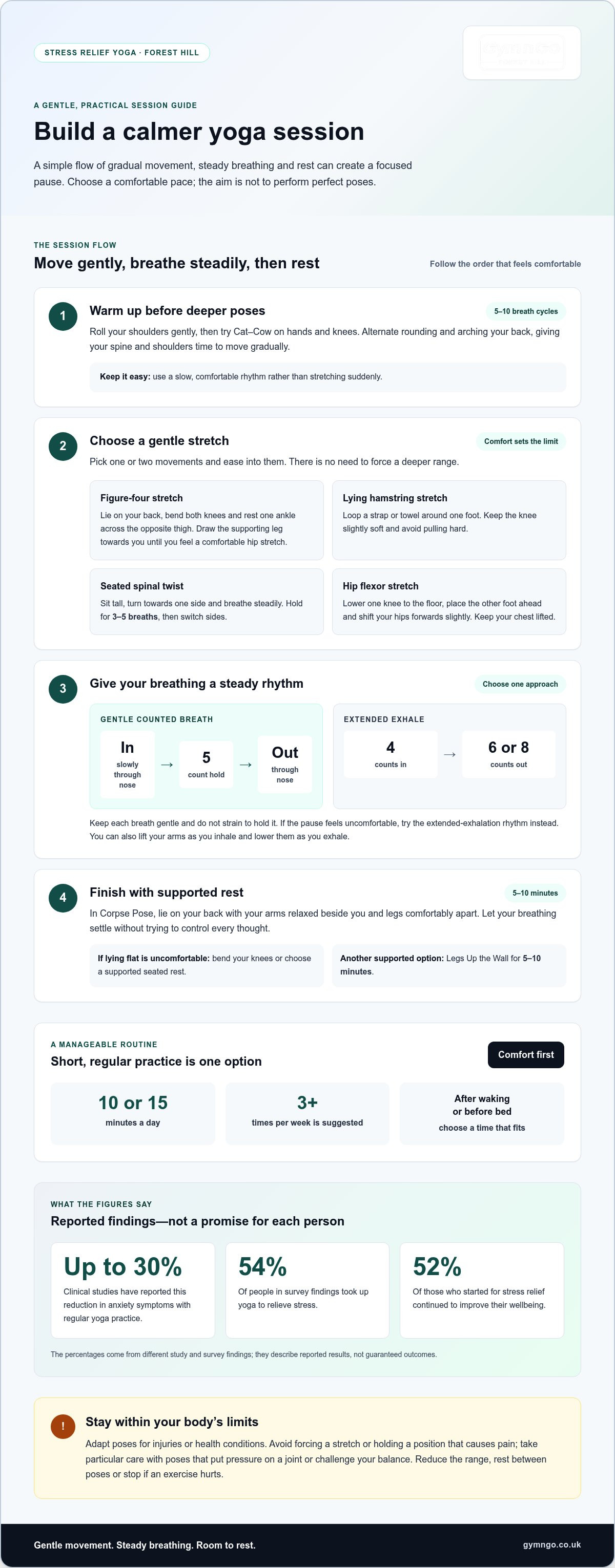Click the 54% survey findings card

307,1290
